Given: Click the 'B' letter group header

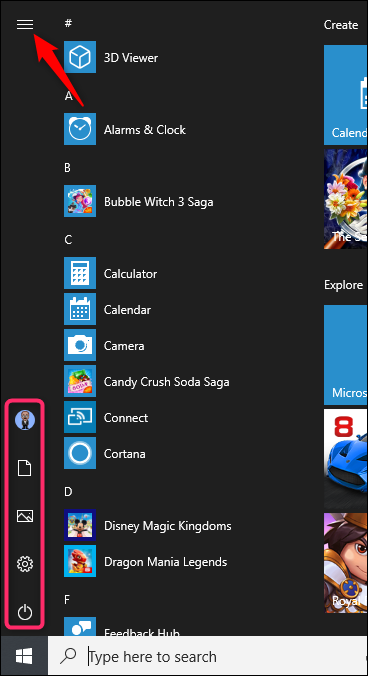Looking at the screenshot, I should click(68, 168).
